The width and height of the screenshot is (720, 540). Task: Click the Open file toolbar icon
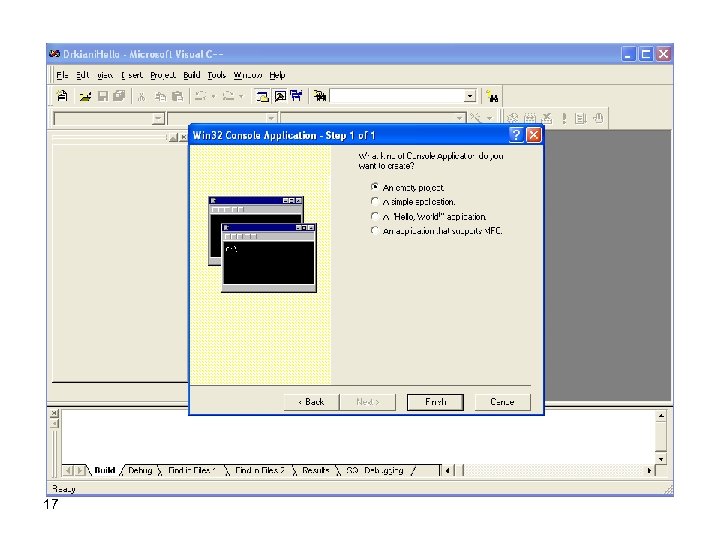pos(85,96)
